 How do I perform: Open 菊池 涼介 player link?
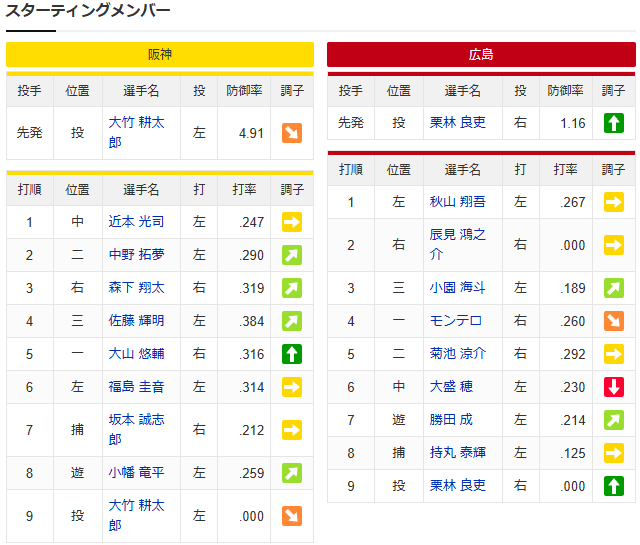458,354
